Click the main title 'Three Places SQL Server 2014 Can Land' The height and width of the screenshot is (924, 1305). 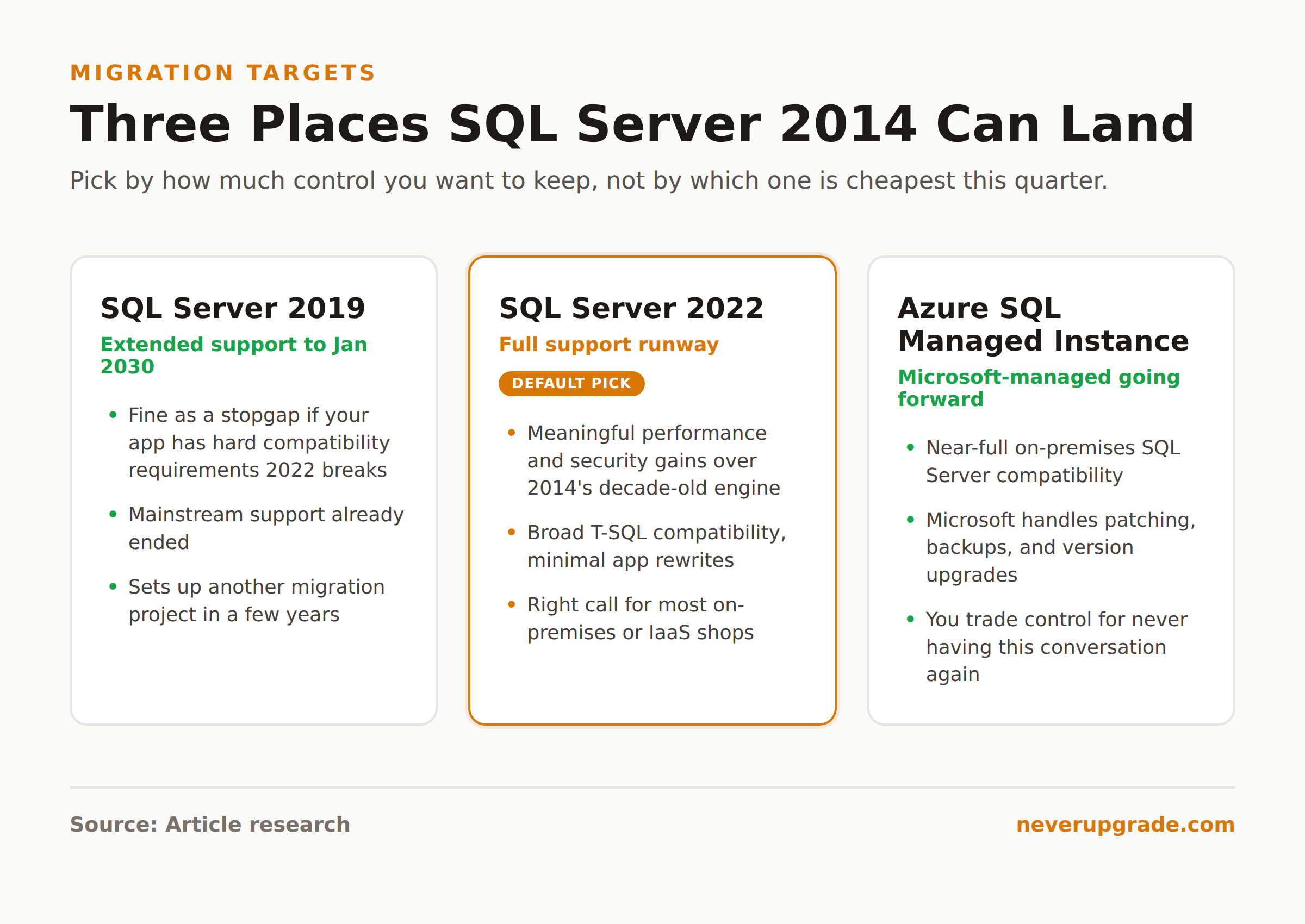632,124
